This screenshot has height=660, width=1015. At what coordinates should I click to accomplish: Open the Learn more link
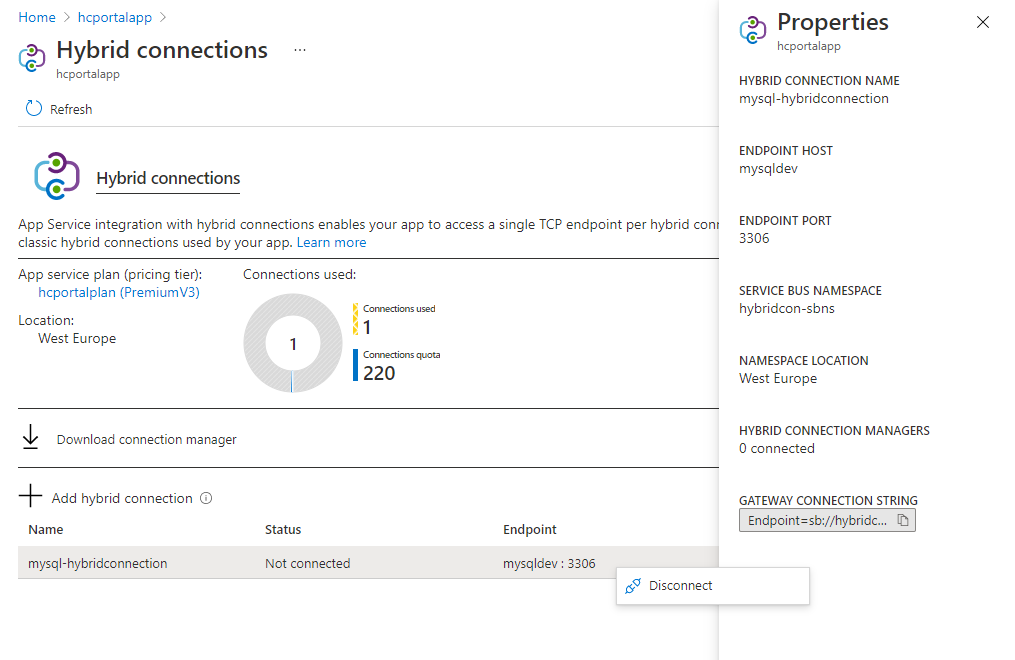[331, 242]
